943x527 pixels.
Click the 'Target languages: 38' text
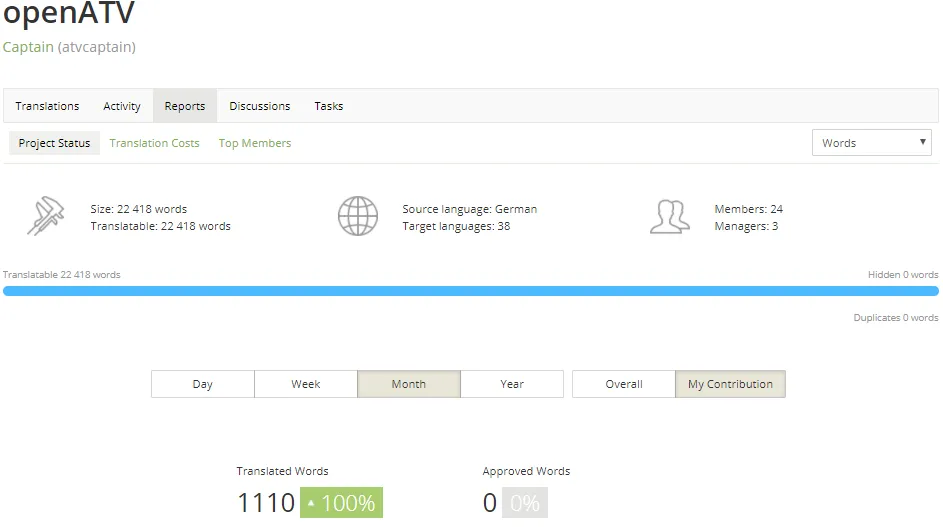456,226
